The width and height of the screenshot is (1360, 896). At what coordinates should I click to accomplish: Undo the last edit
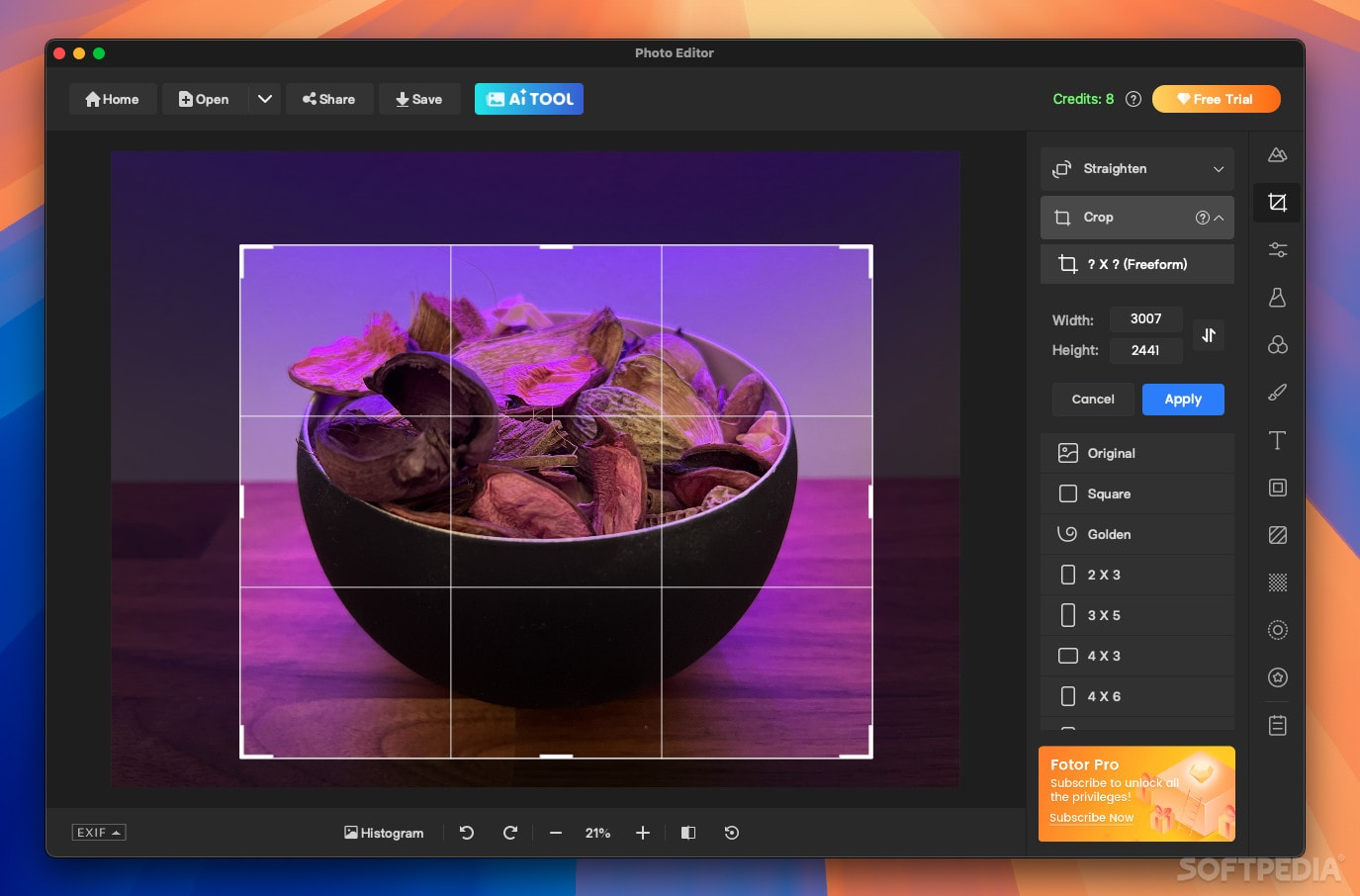[x=466, y=833]
